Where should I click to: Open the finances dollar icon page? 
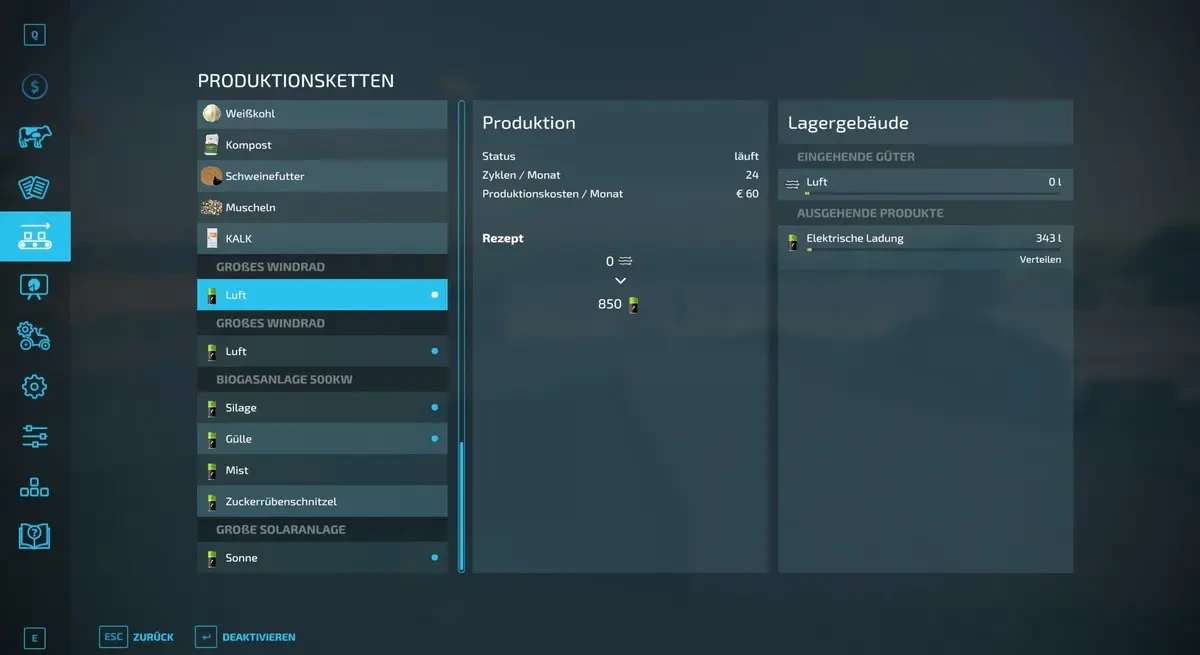click(35, 87)
